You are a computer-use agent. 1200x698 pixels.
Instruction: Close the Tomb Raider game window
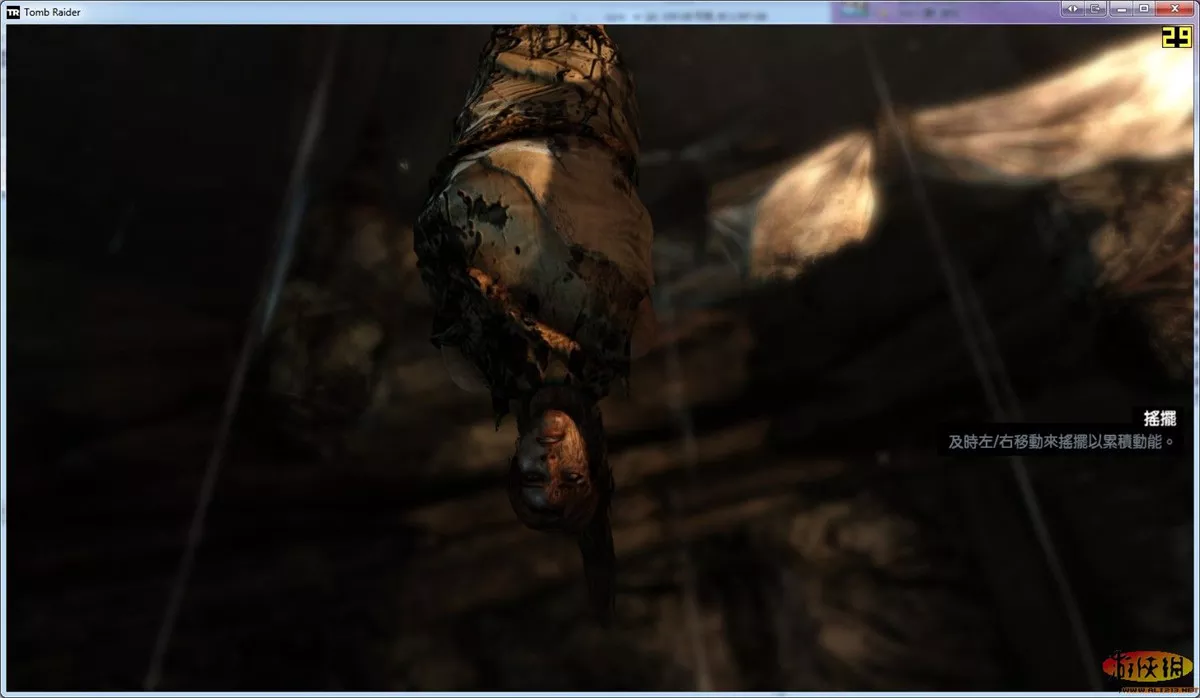click(1174, 8)
